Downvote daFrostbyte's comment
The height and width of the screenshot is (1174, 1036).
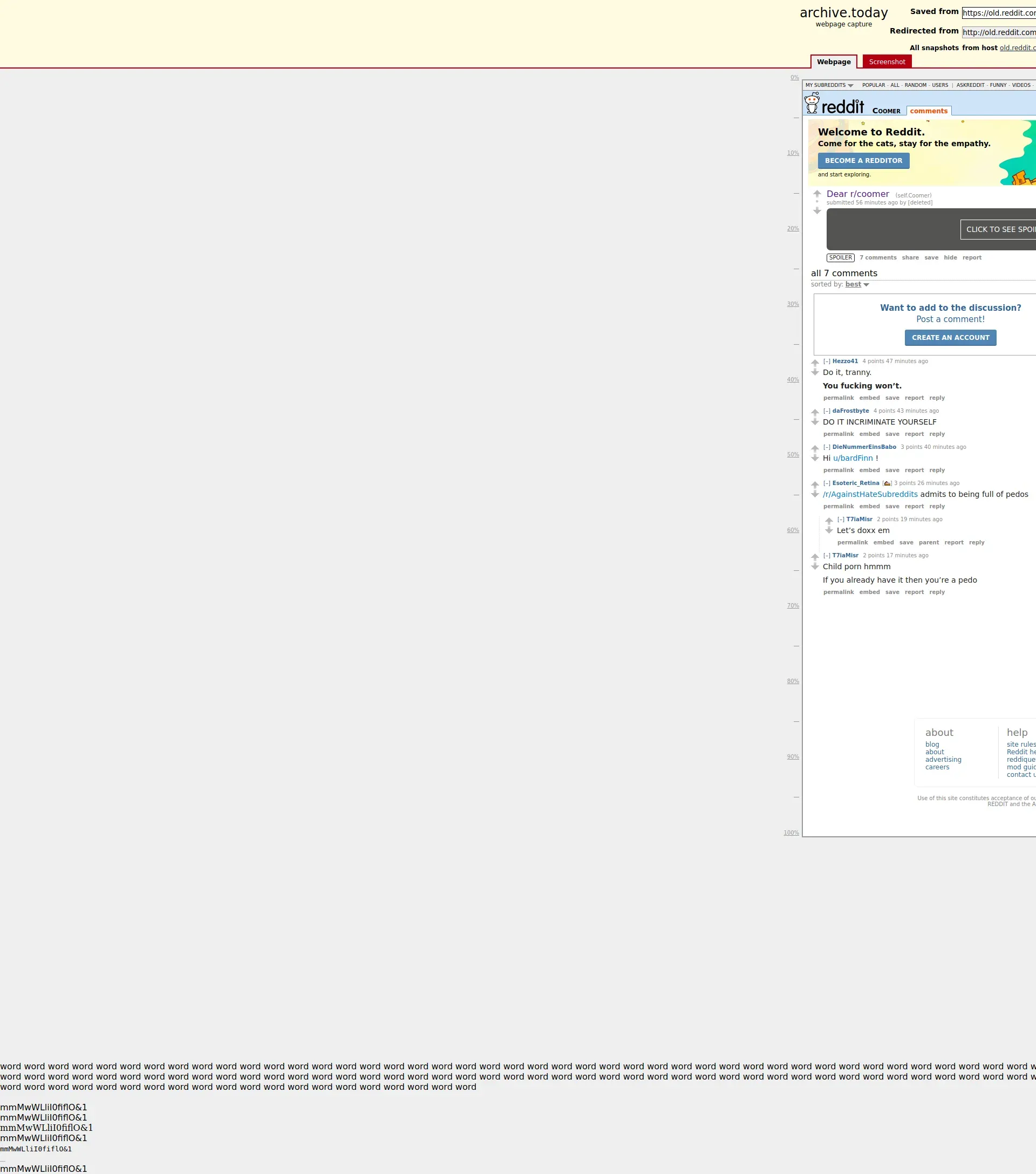(815, 422)
